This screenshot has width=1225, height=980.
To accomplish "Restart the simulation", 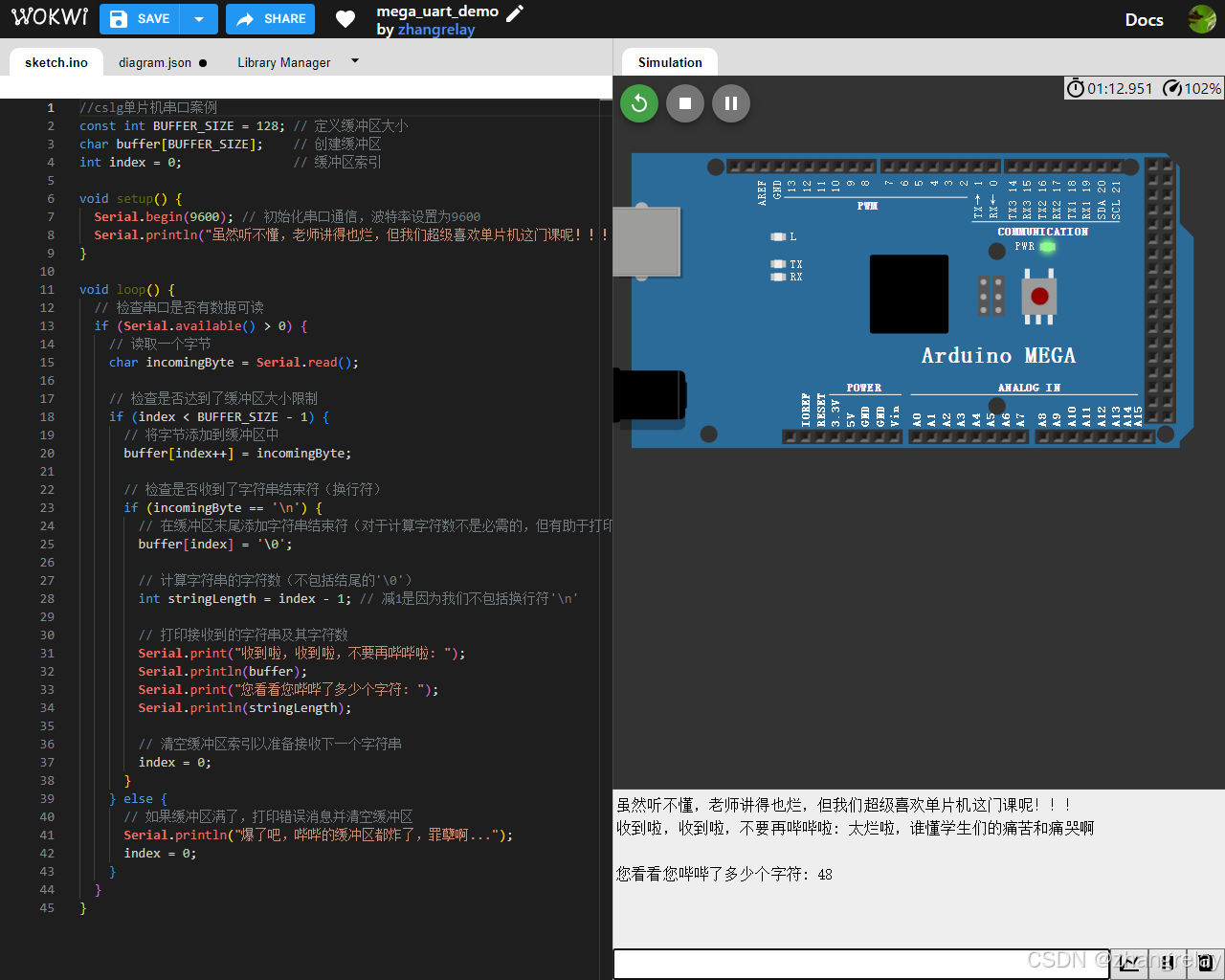I will tap(639, 103).
